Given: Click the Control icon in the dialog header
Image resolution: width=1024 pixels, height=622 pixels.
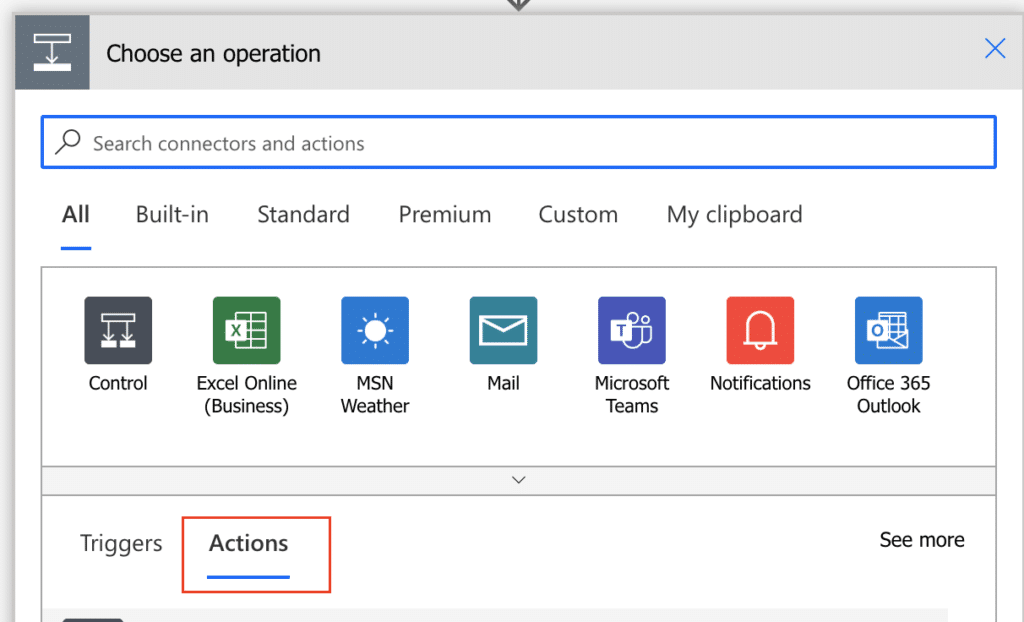Looking at the screenshot, I should coord(51,51).
